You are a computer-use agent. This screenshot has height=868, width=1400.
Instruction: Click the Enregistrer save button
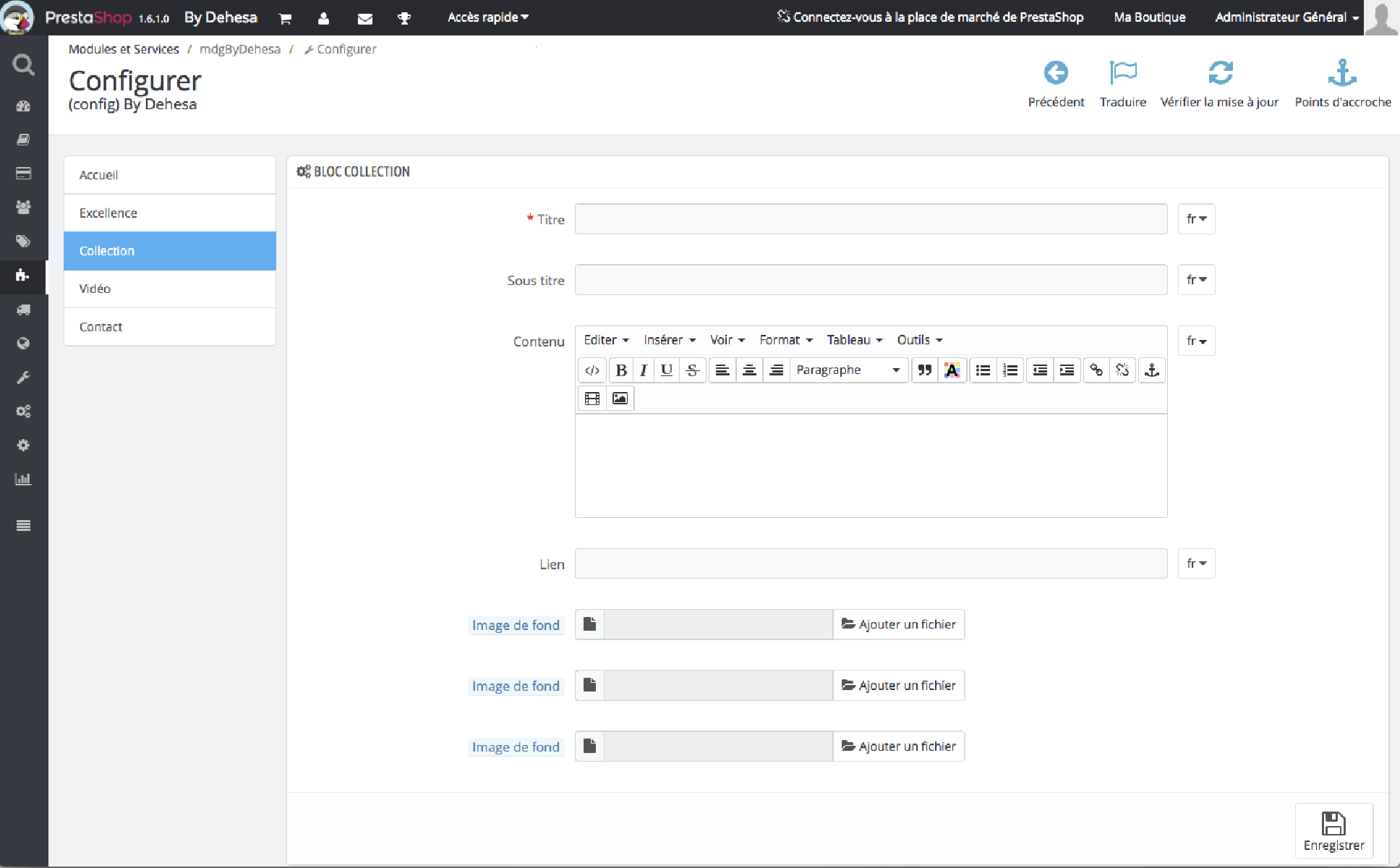pyautogui.click(x=1333, y=830)
